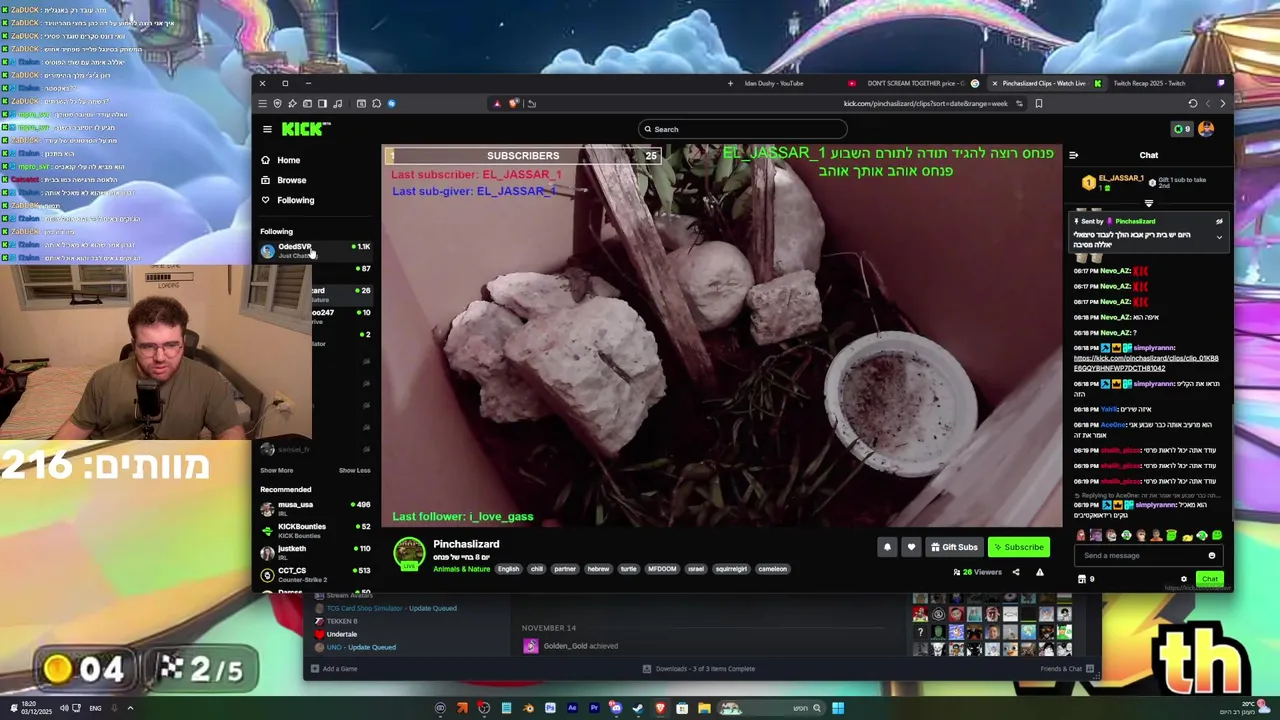Expand the pinned message chevron

tap(1219, 237)
